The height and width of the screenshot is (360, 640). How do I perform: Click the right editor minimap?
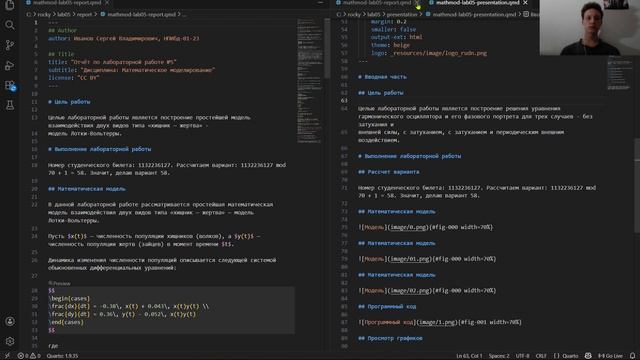pyautogui.click(x=619, y=73)
